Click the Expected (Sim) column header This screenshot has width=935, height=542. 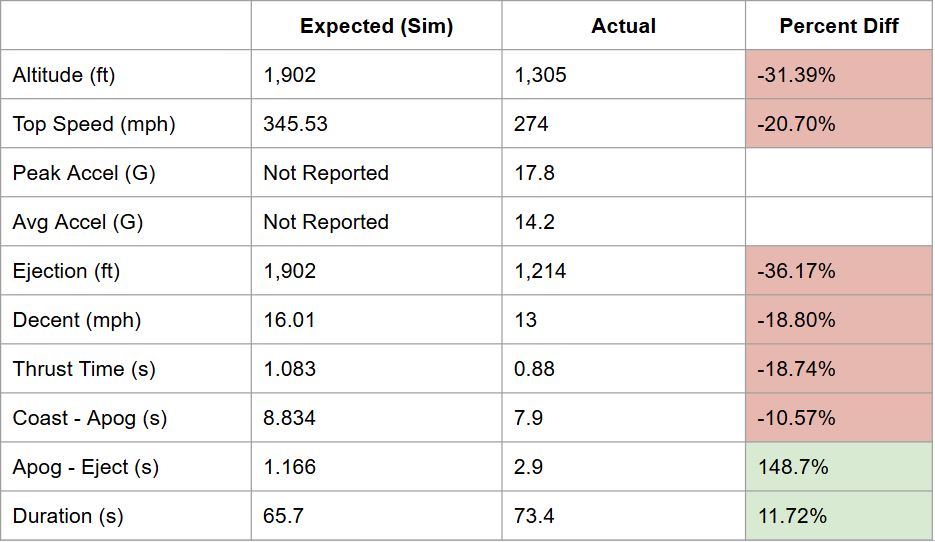coord(376,26)
